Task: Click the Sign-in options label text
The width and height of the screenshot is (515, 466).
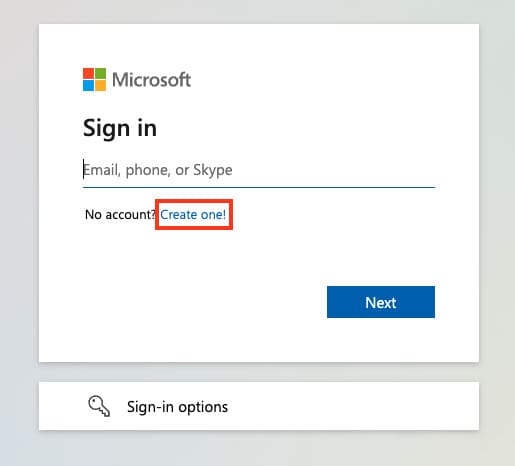Action: (177, 407)
